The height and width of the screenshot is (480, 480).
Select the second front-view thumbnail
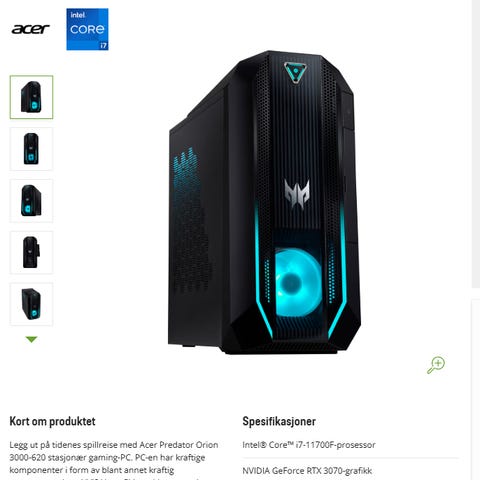(x=31, y=149)
